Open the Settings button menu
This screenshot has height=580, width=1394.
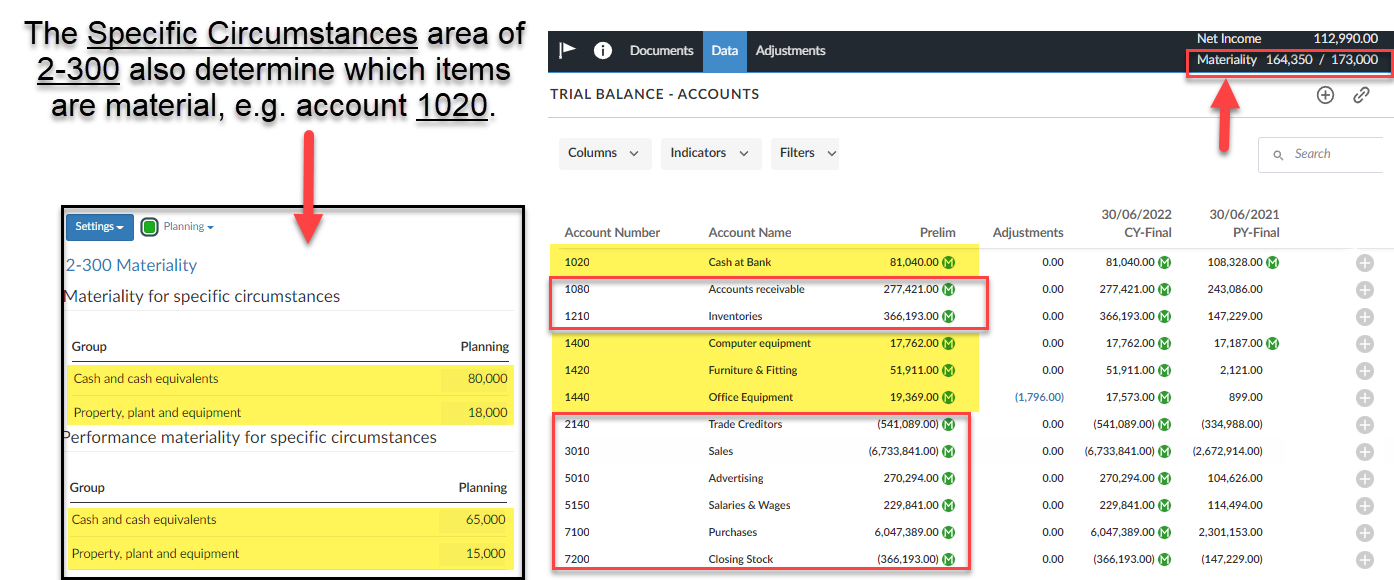tap(99, 227)
